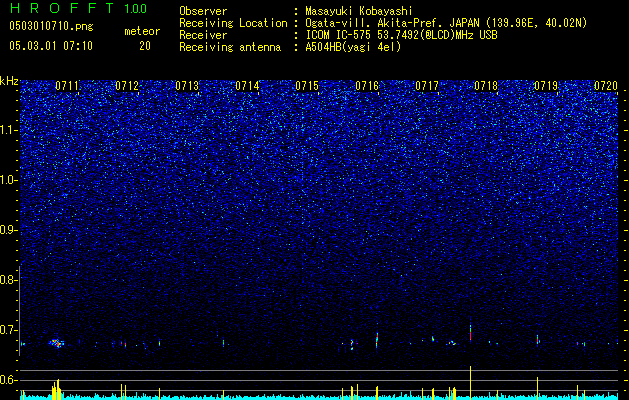Screen dimensions: 629x400
Task: Click the 1.1 frequency axis label
Action: click(8, 130)
